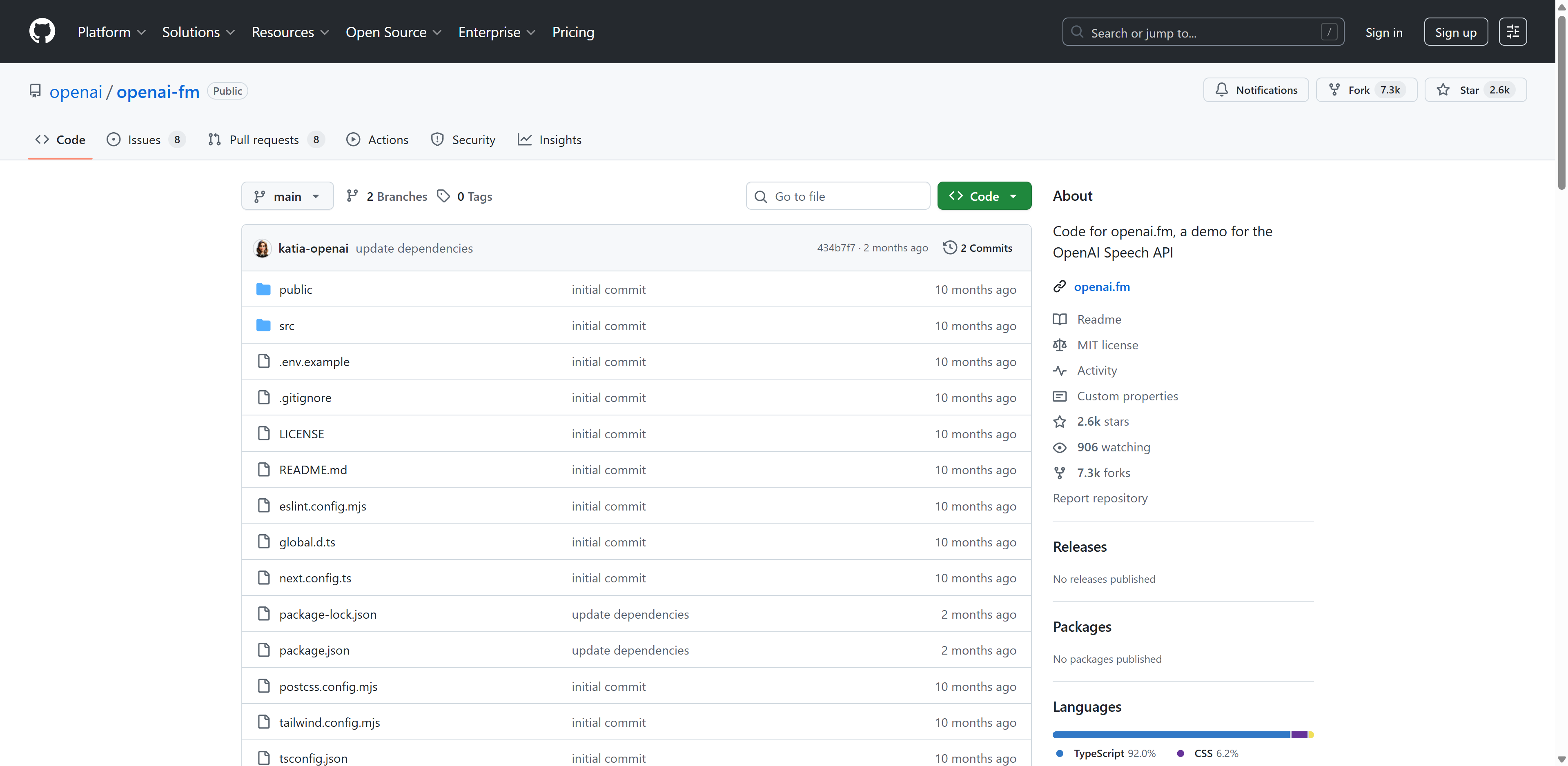Open the openai.fm website link

pyautogui.click(x=1101, y=286)
